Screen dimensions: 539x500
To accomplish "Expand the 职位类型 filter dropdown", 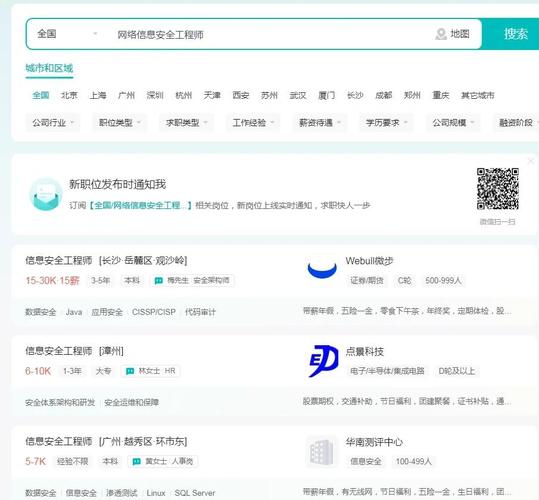I will tap(119, 122).
